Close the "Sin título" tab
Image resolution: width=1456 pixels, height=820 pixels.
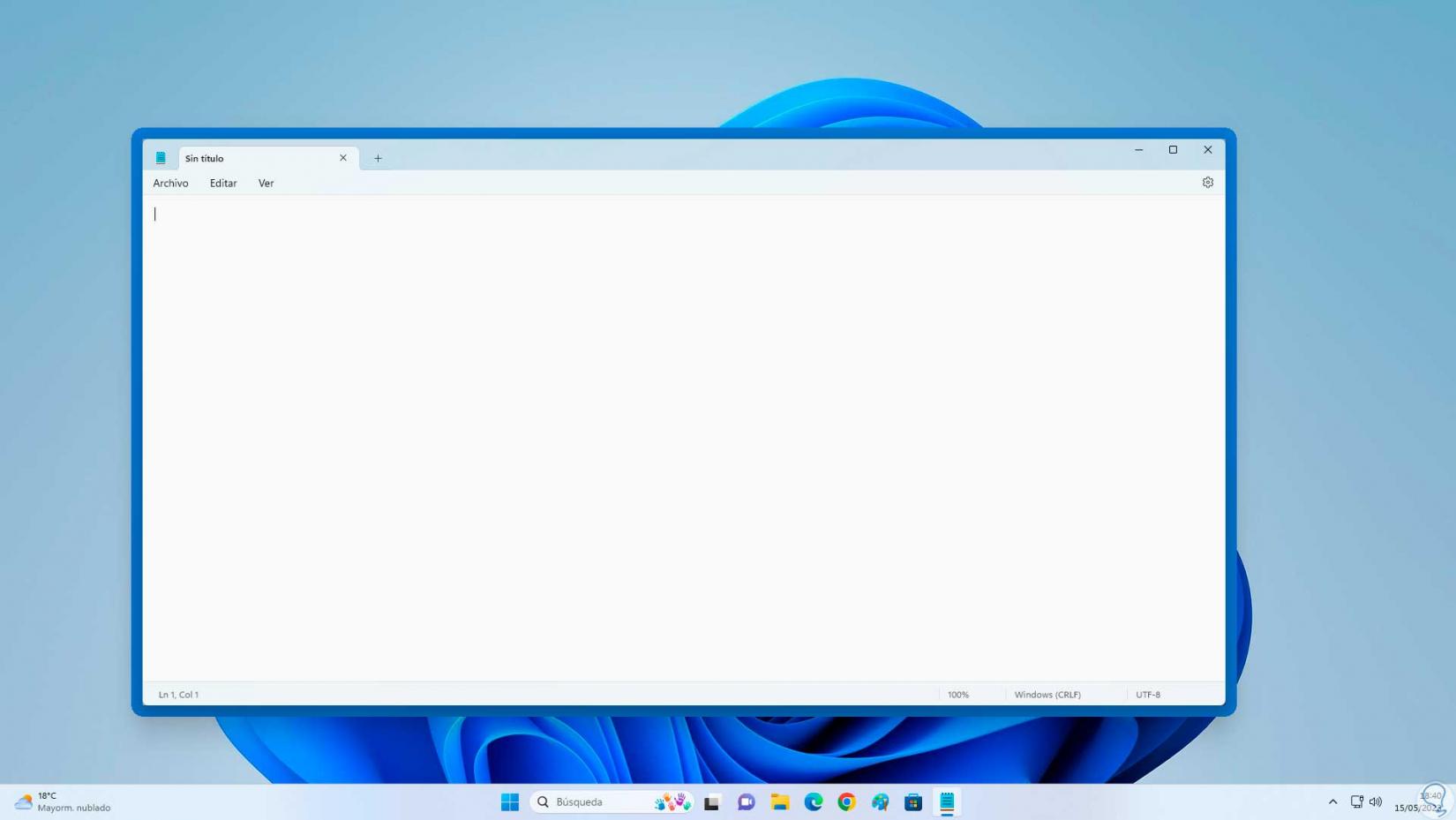343,158
